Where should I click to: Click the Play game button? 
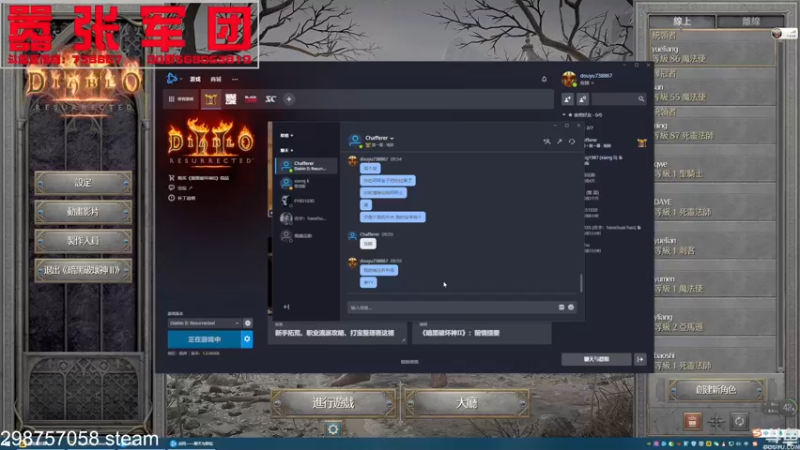333,403
